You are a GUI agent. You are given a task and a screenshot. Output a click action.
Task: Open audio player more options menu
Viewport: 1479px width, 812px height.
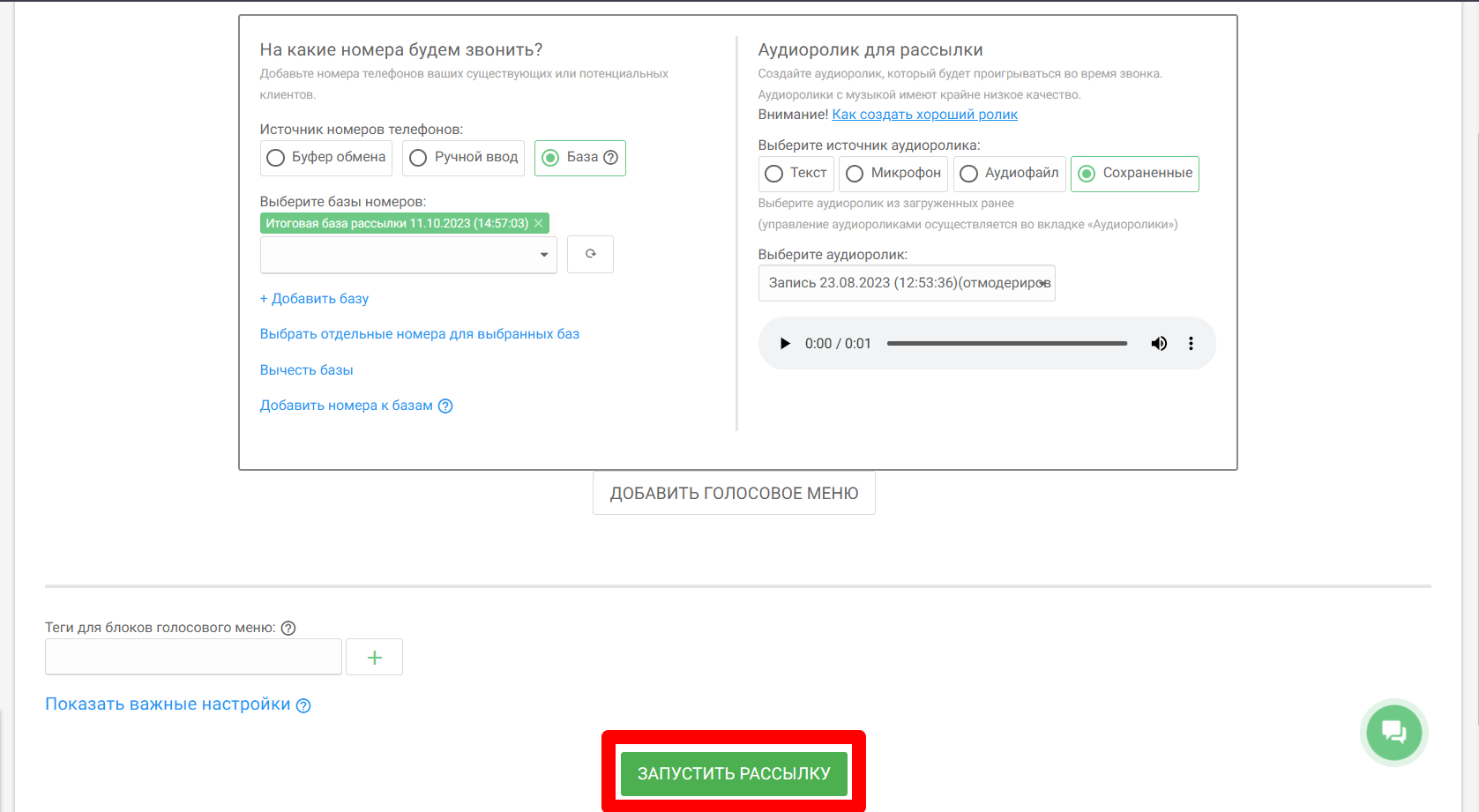[1191, 344]
